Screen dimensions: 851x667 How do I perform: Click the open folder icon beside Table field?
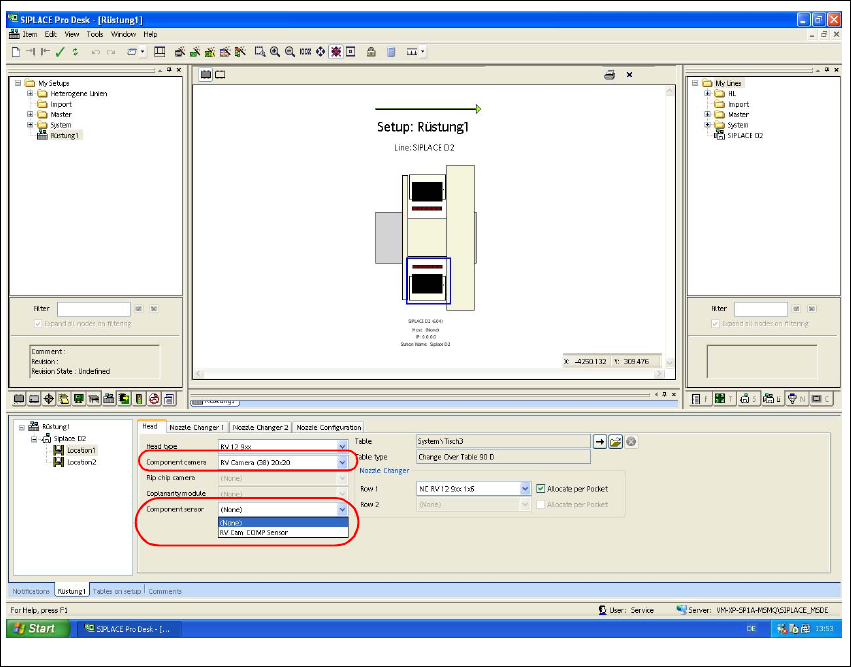[x=616, y=441]
